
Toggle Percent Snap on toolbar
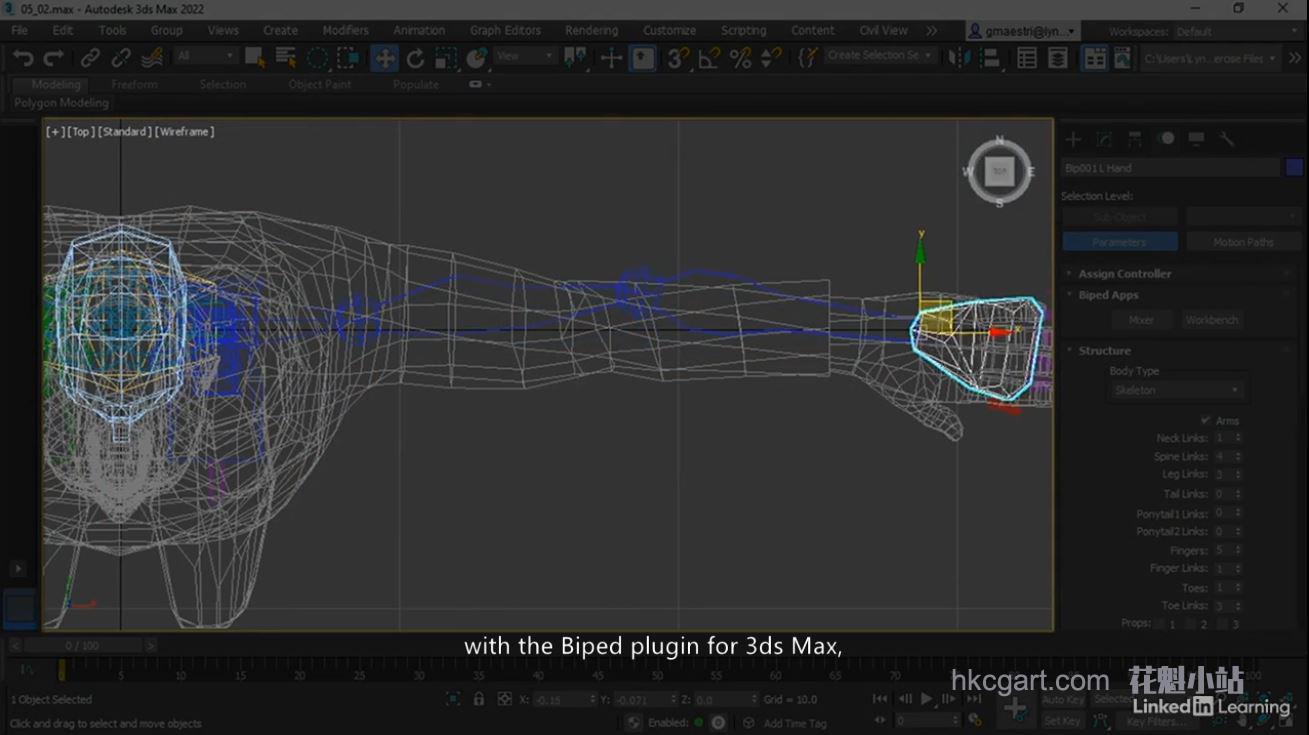(740, 58)
